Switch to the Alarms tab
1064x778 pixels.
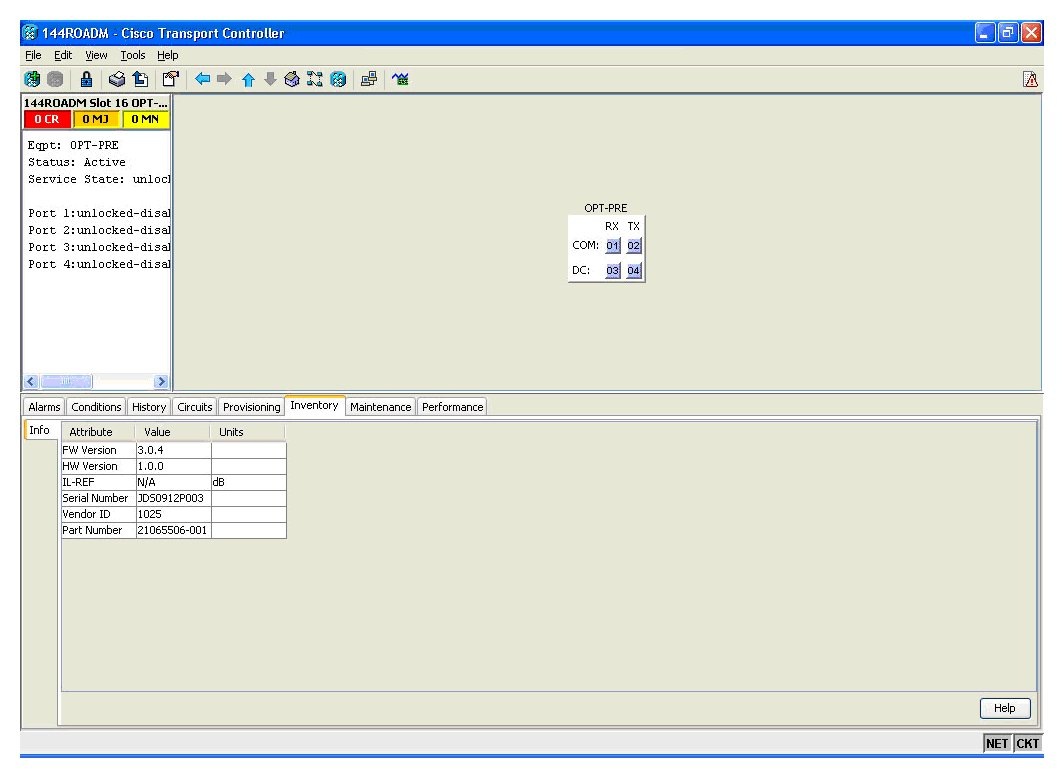click(x=44, y=407)
